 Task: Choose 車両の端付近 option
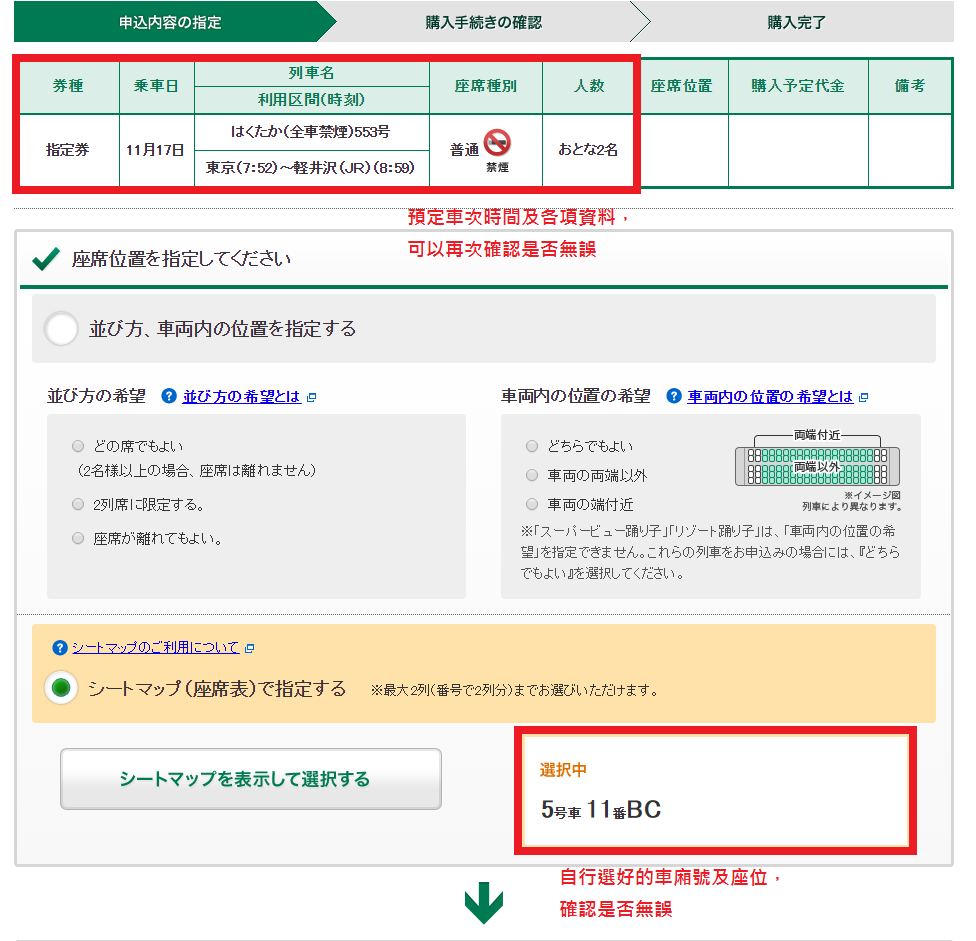point(532,504)
